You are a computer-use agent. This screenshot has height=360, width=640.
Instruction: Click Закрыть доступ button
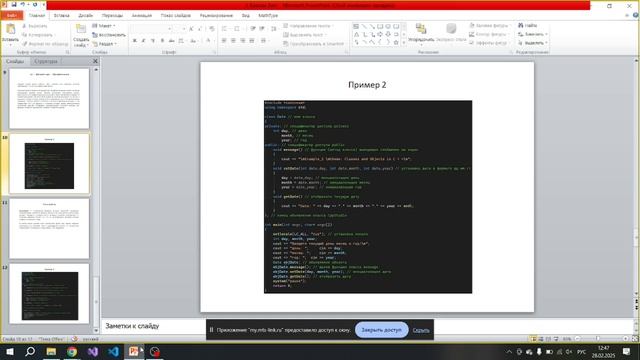(x=382, y=330)
